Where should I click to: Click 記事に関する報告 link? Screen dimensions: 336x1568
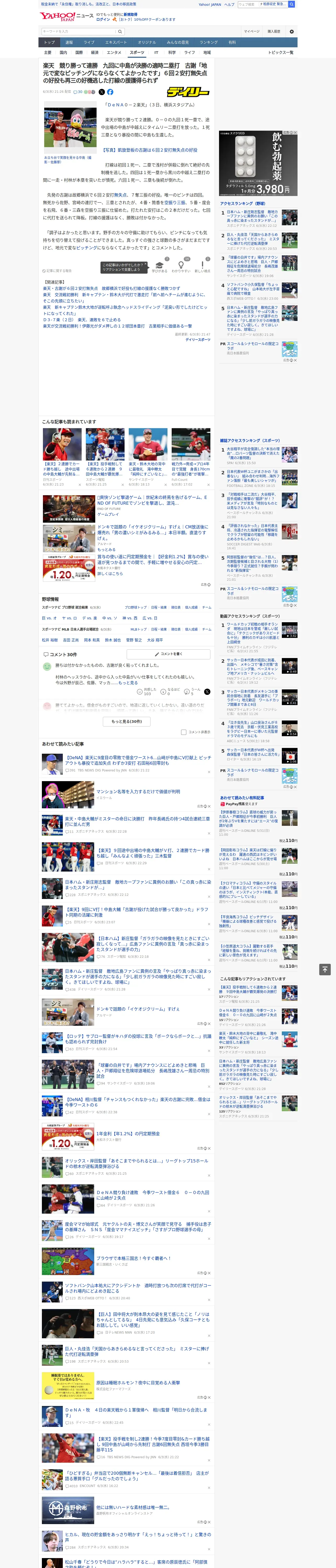pyautogui.click(x=57, y=271)
